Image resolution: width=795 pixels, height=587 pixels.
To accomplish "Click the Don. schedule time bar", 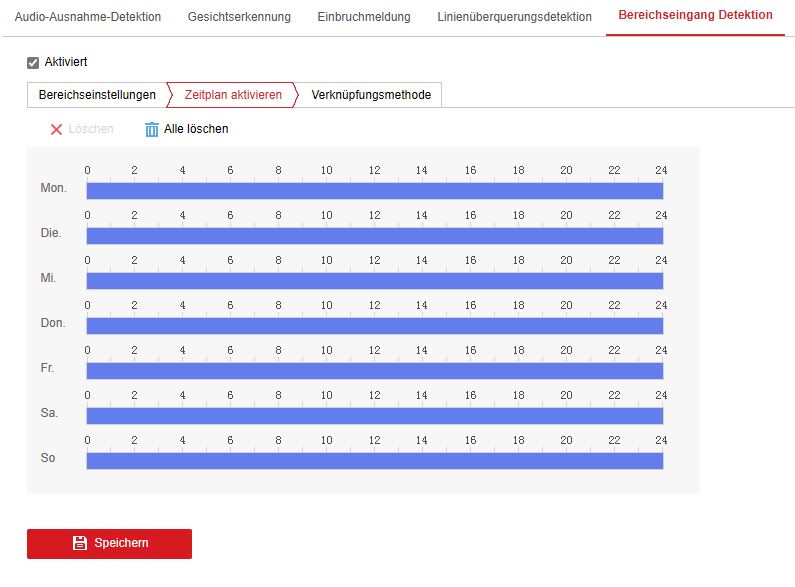I will point(374,326).
